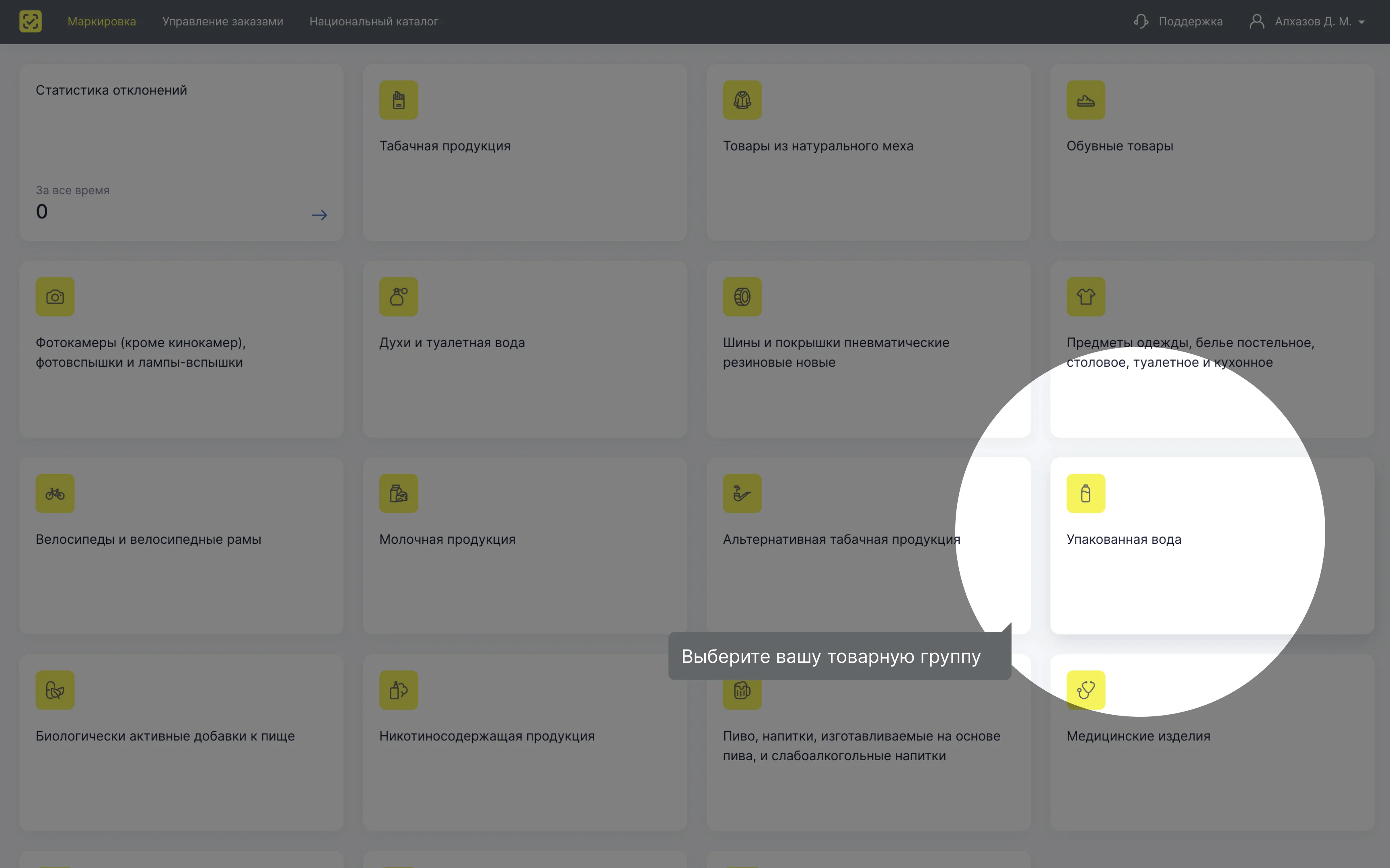The height and width of the screenshot is (868, 1390).
Task: Open Биологически активные добавки label
Action: [x=165, y=736]
